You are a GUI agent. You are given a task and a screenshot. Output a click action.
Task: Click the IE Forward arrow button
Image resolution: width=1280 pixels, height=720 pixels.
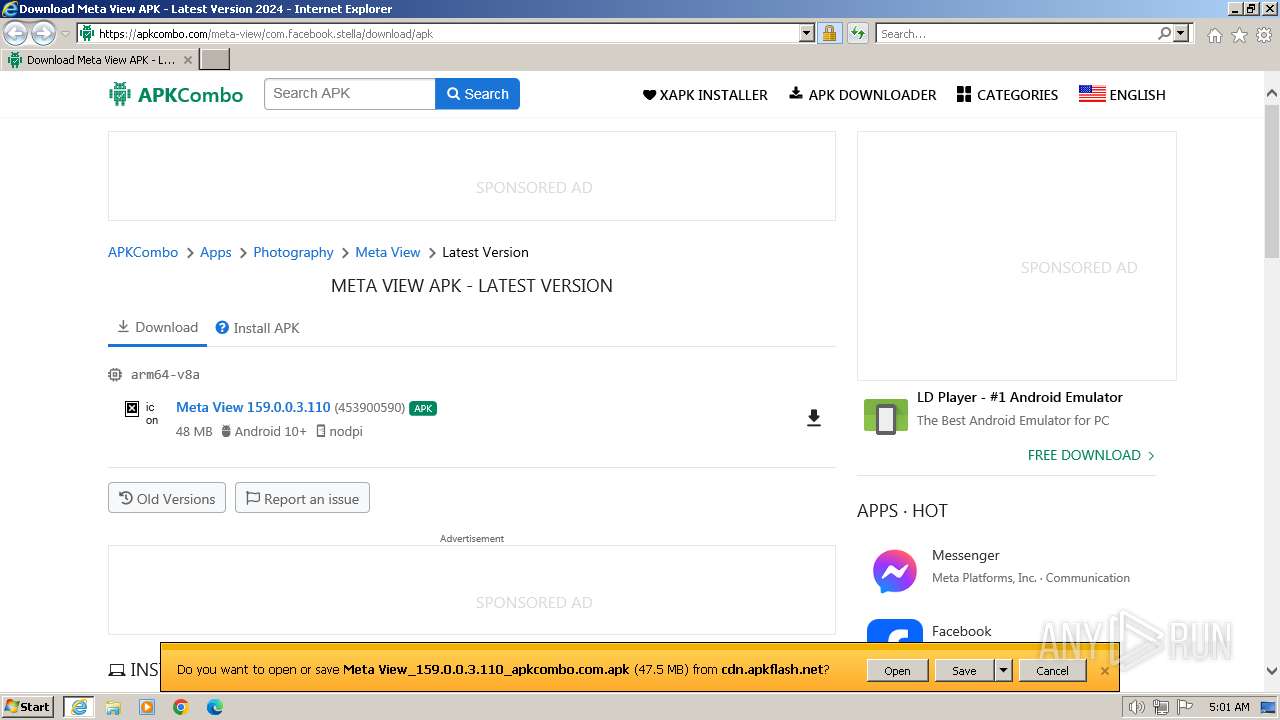point(43,34)
